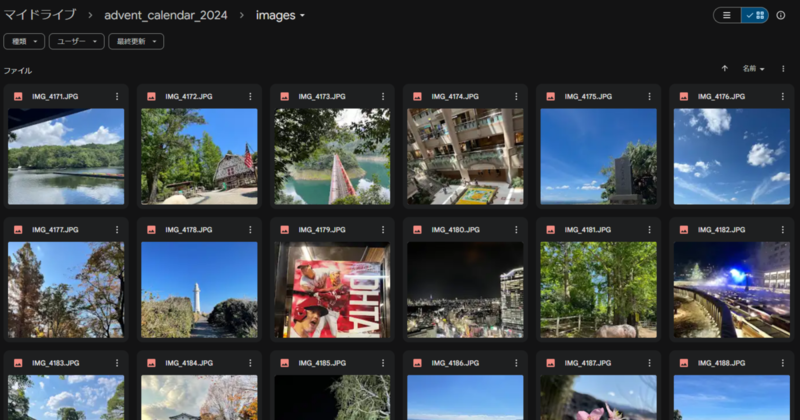Viewport: 800px width, 420px height.
Task: Open the 種類 type filter dropdown
Action: tap(24, 41)
